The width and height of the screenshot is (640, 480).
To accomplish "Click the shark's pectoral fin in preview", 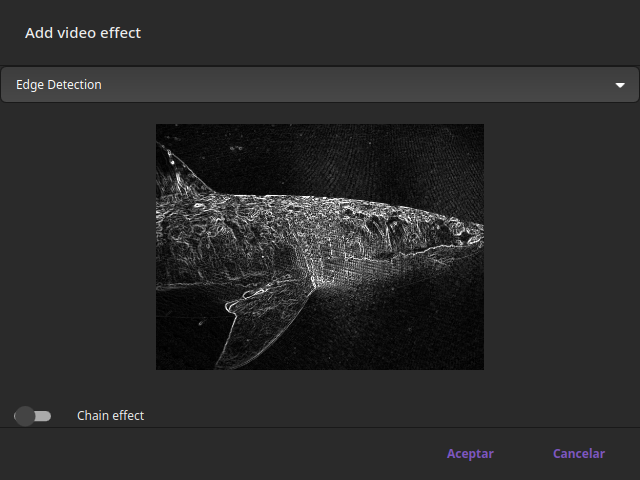I will [258, 310].
